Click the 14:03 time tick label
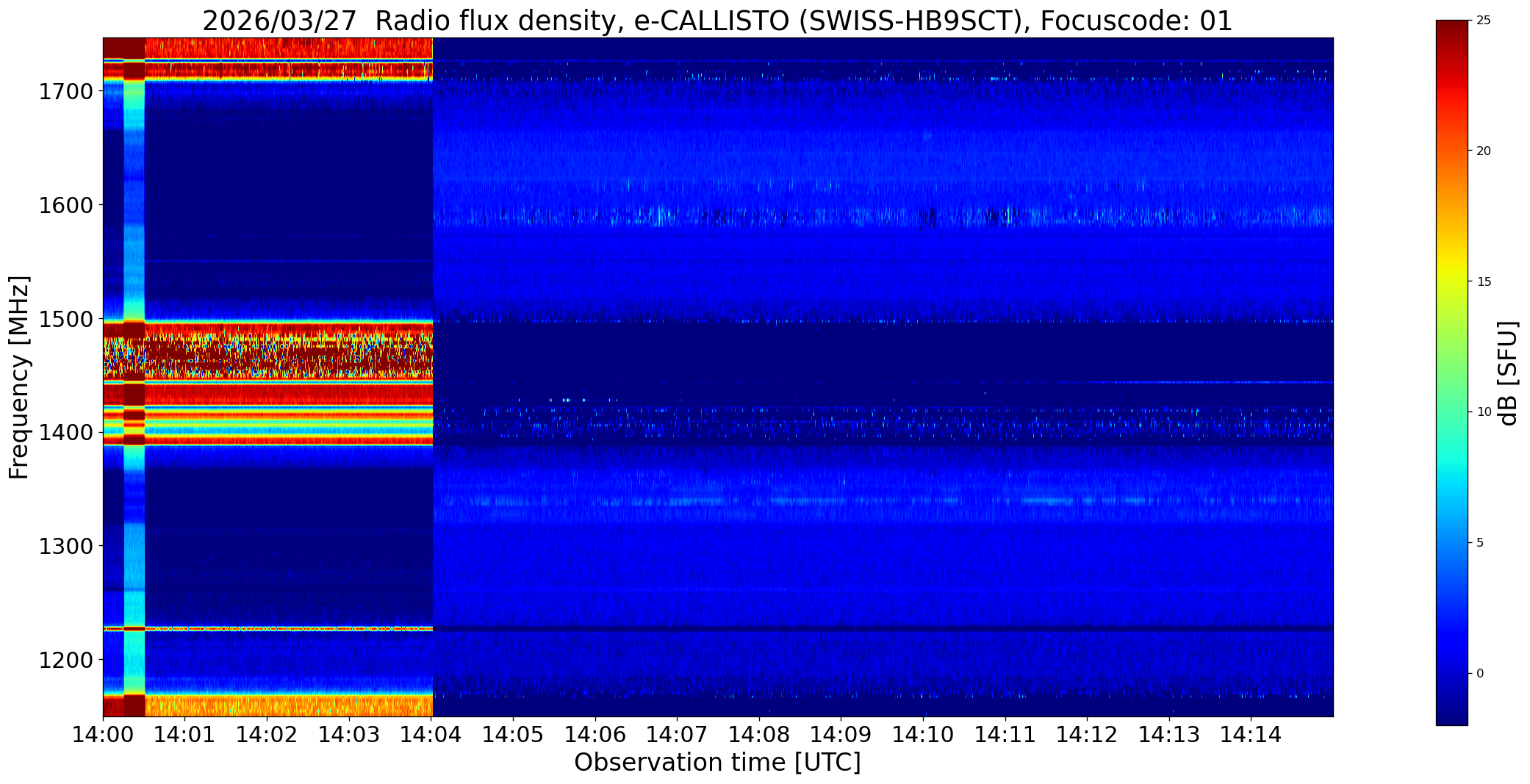 tap(349, 734)
